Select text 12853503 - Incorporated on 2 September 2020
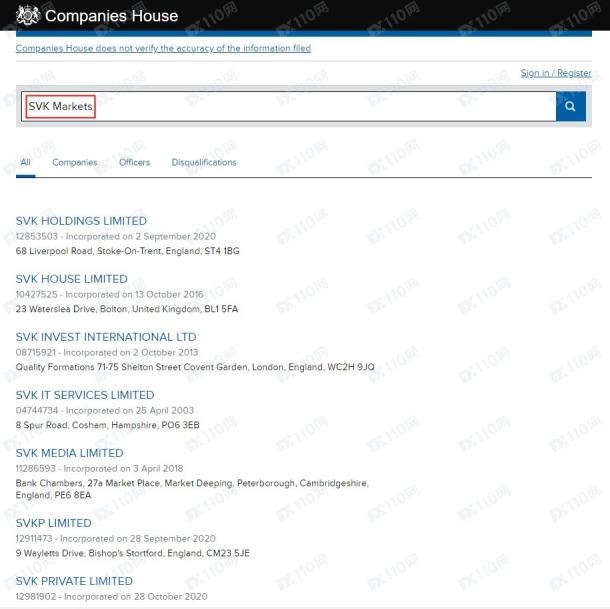The width and height of the screenshot is (610, 609). (116, 236)
